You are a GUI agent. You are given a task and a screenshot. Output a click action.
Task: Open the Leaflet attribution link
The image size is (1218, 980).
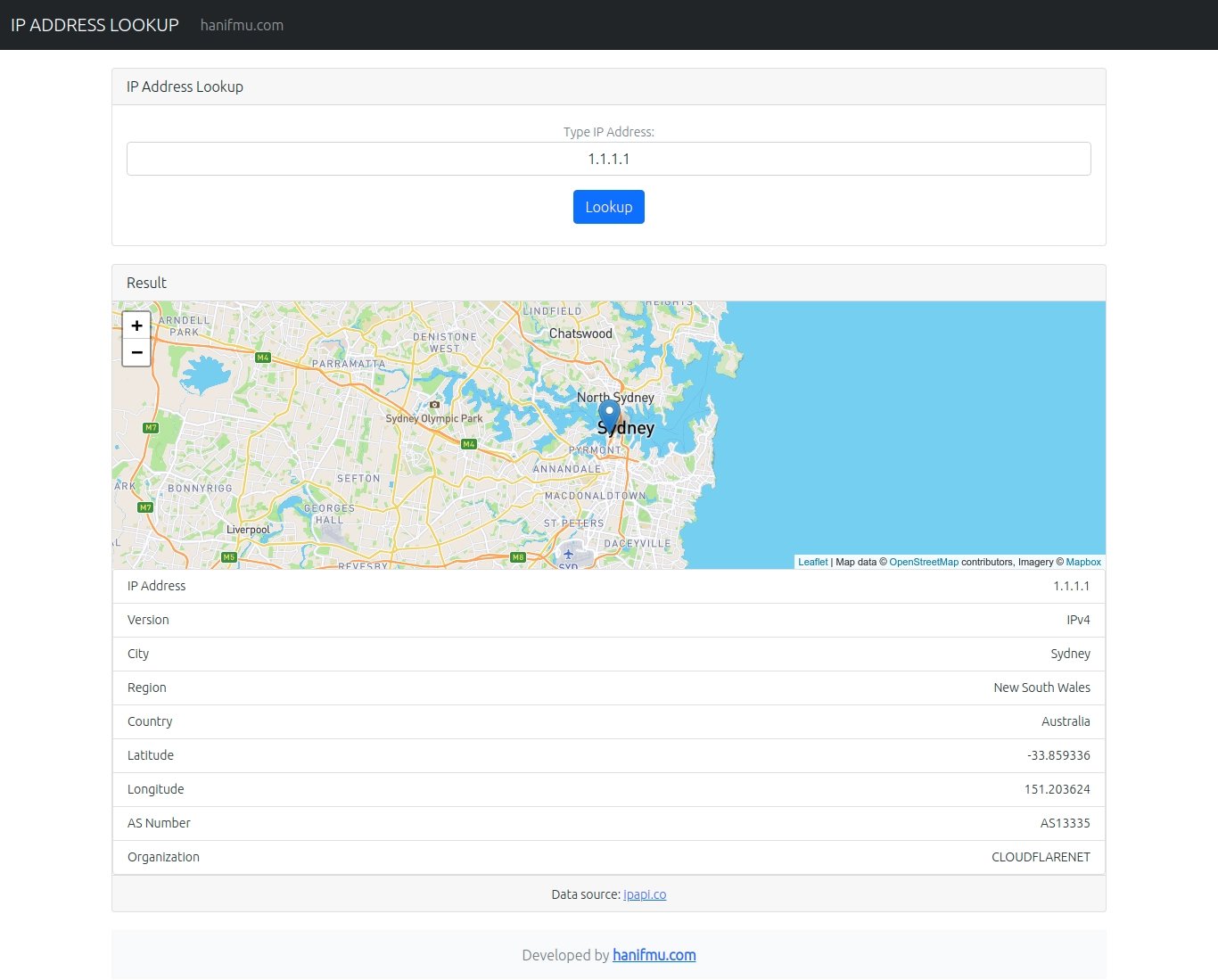pyautogui.click(x=813, y=562)
